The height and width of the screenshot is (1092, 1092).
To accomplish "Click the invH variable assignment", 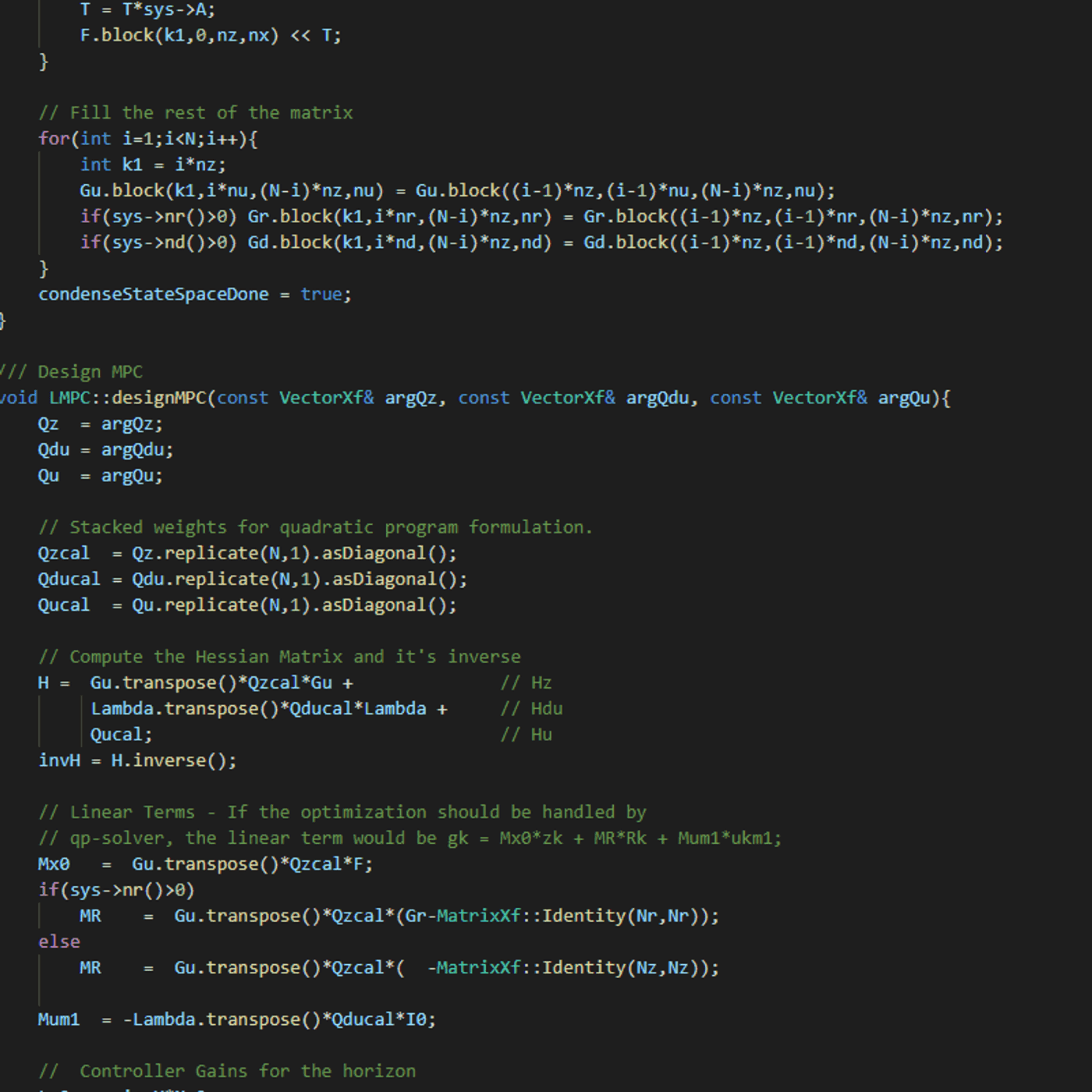I will (59, 760).
